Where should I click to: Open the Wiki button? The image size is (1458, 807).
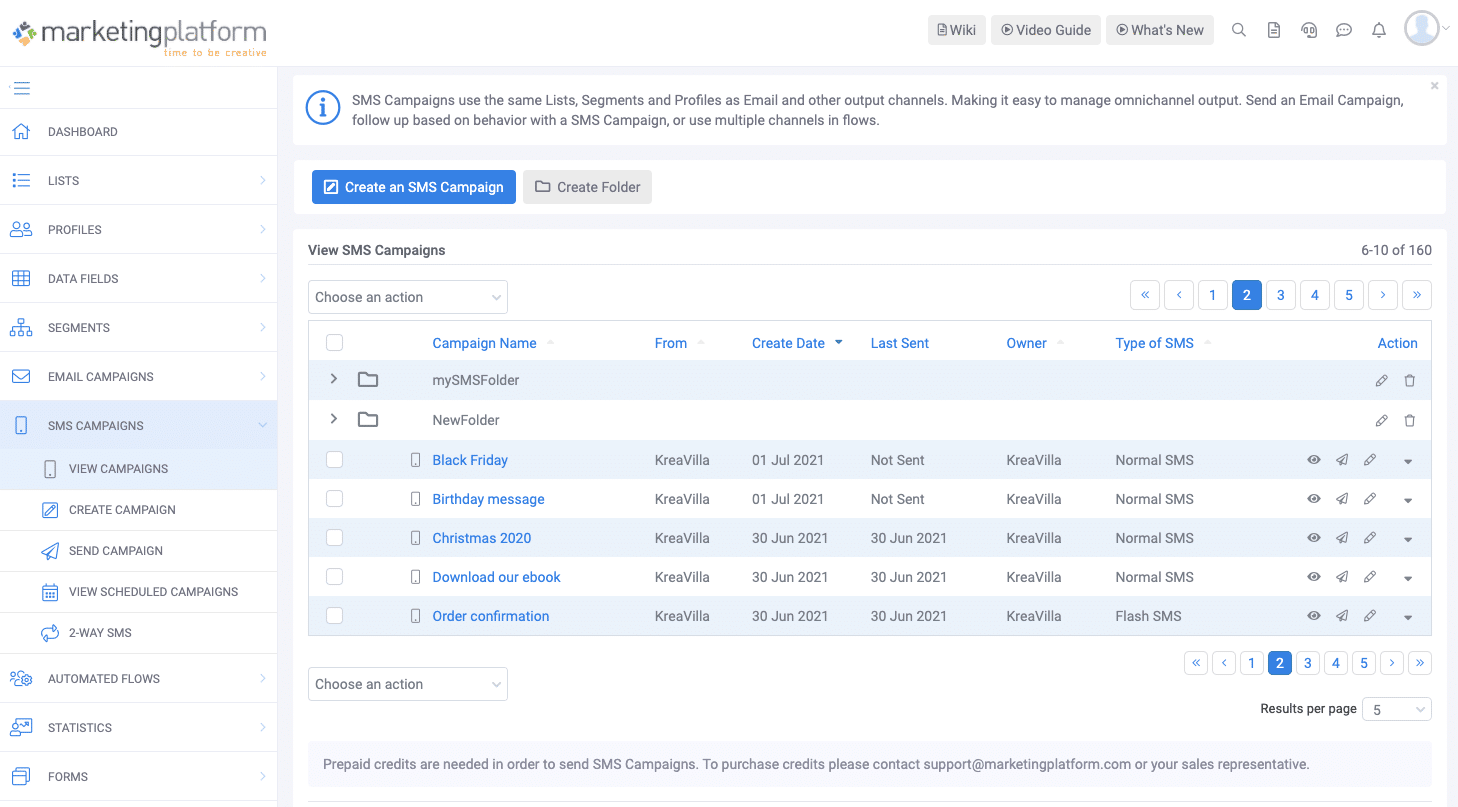pos(957,30)
